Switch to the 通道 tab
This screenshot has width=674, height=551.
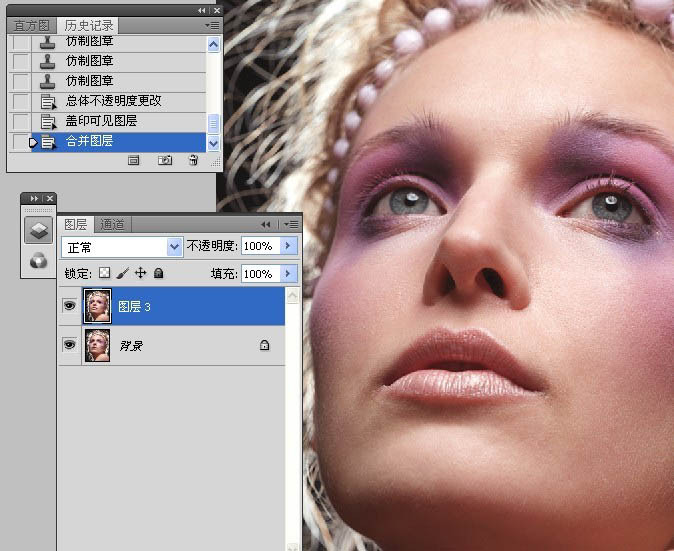pos(113,224)
